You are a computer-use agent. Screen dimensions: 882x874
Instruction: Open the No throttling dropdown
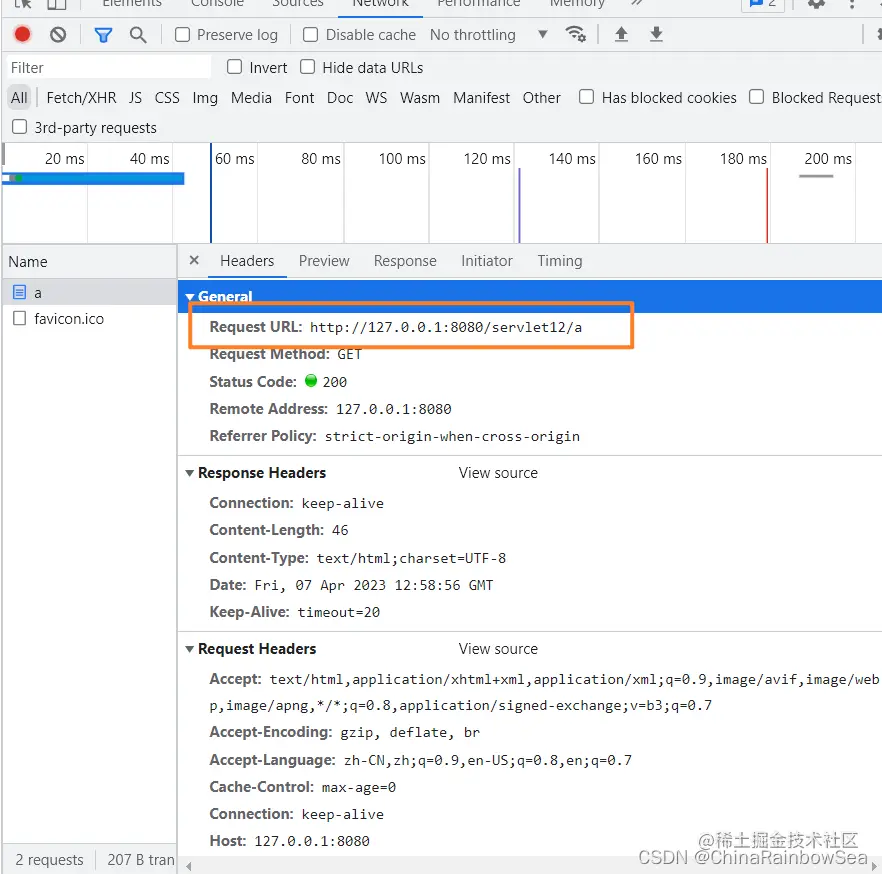click(x=488, y=35)
